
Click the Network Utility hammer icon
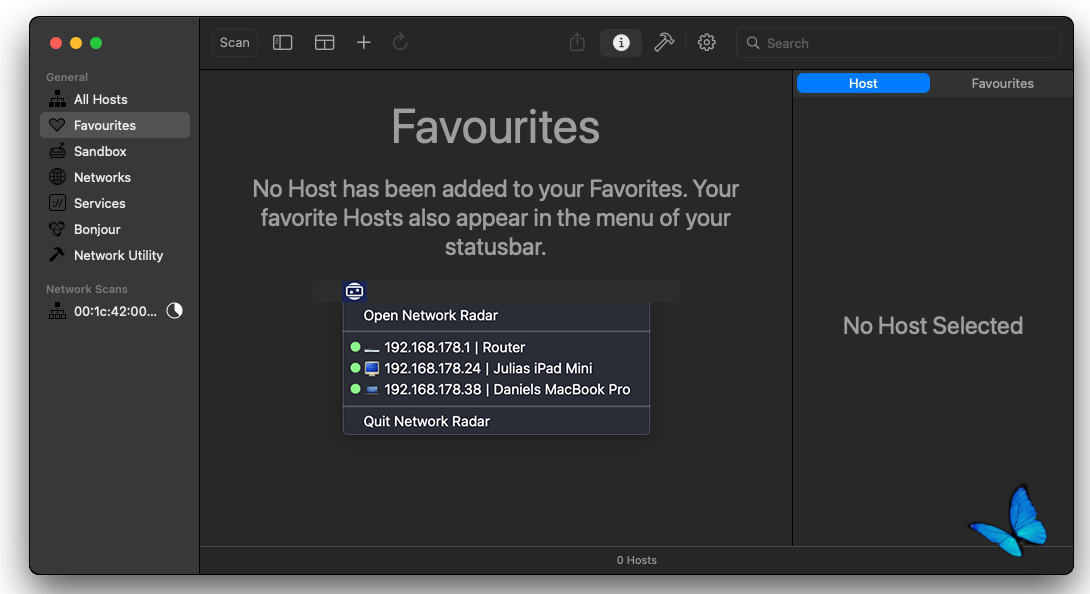point(57,255)
